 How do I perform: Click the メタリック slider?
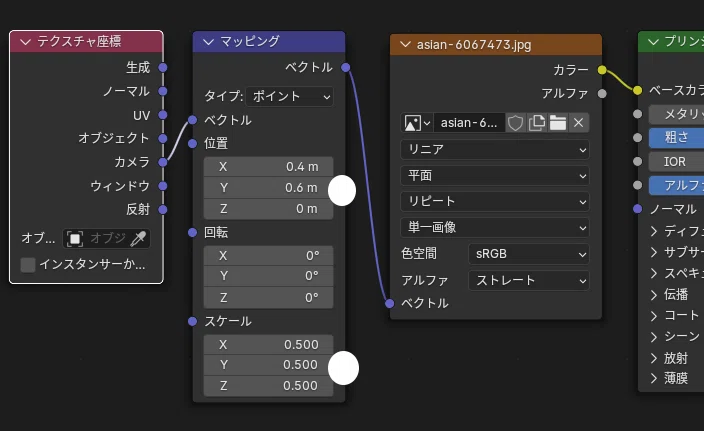(676, 114)
